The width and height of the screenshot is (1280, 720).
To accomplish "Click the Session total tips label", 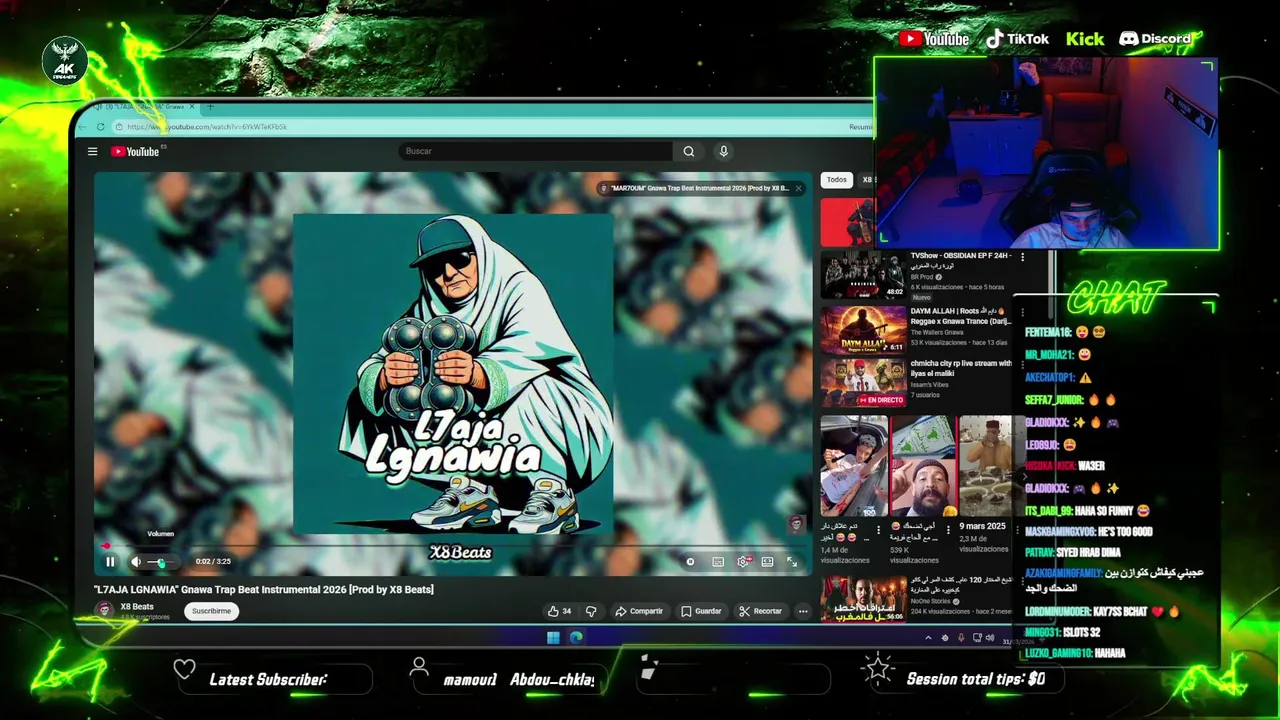I will pos(976,679).
